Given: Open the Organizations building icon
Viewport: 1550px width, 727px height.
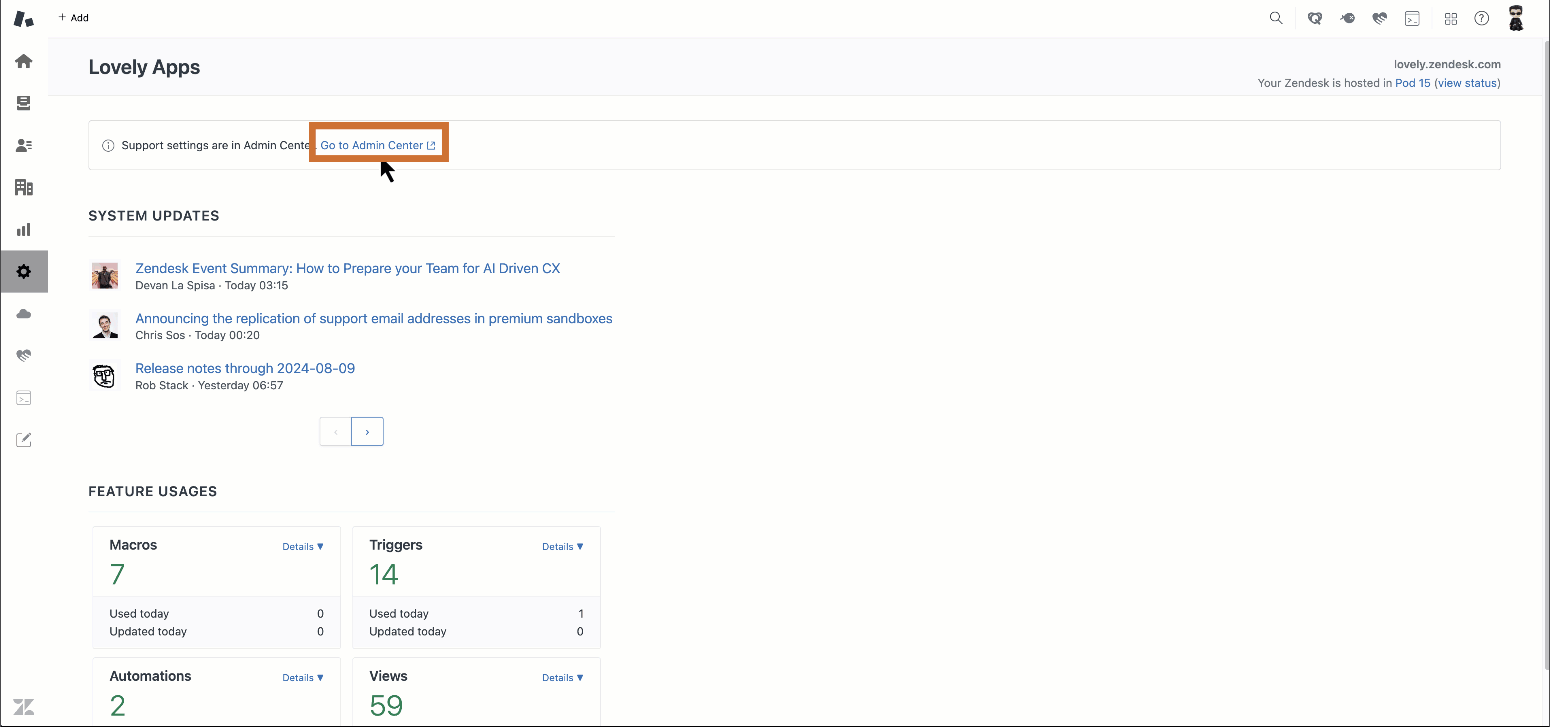Looking at the screenshot, I should point(24,187).
